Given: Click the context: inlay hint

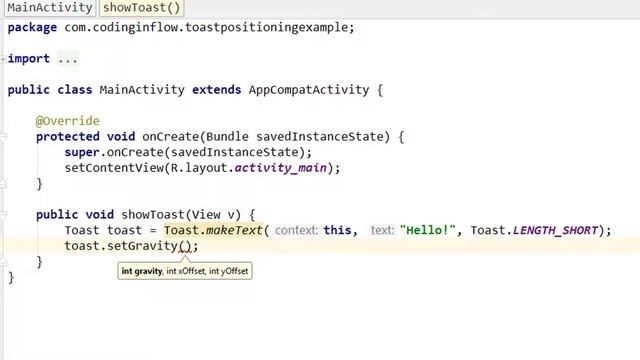Looking at the screenshot, I should coord(296,230).
